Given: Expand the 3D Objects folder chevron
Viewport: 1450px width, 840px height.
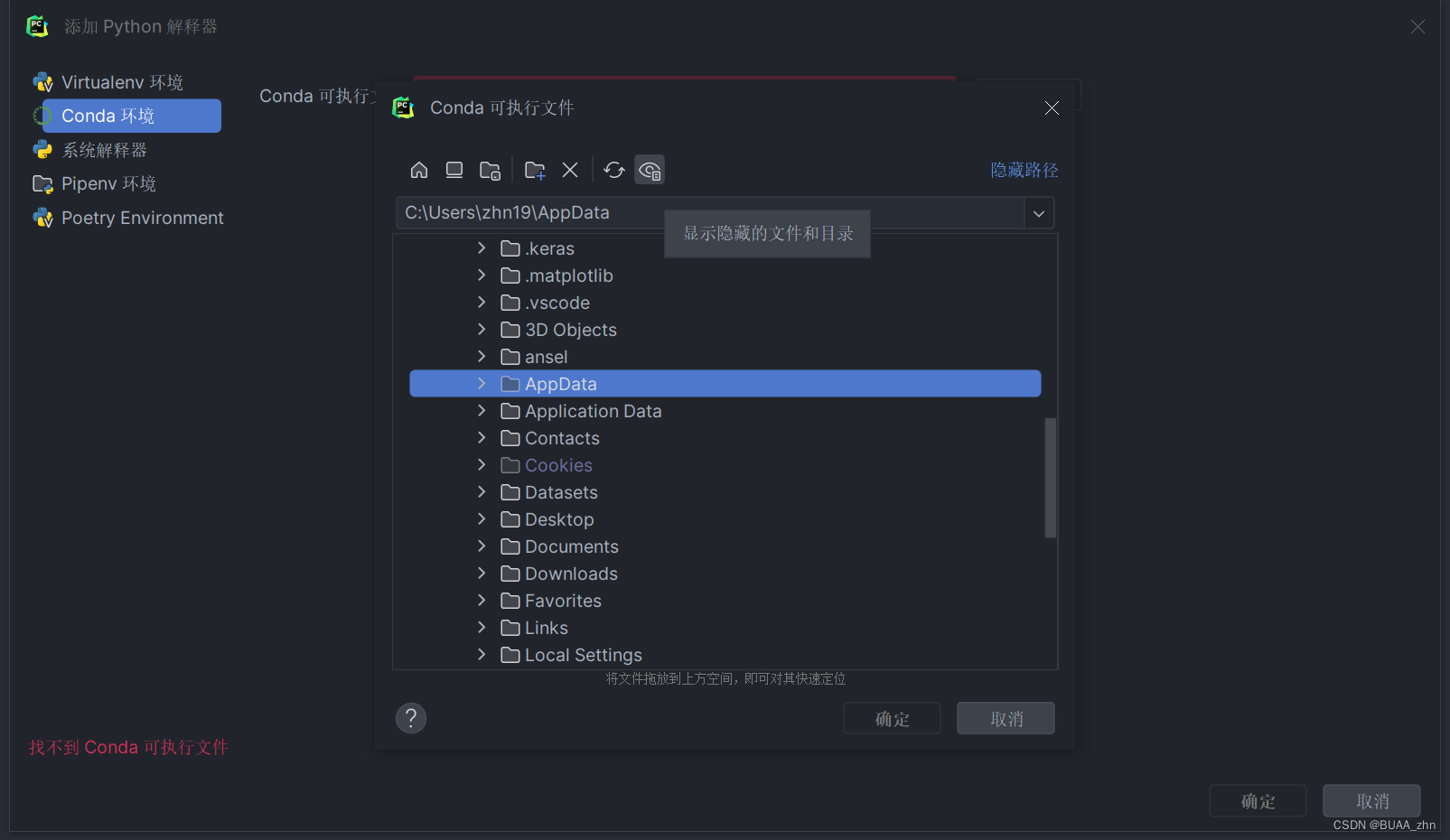Looking at the screenshot, I should (x=482, y=329).
